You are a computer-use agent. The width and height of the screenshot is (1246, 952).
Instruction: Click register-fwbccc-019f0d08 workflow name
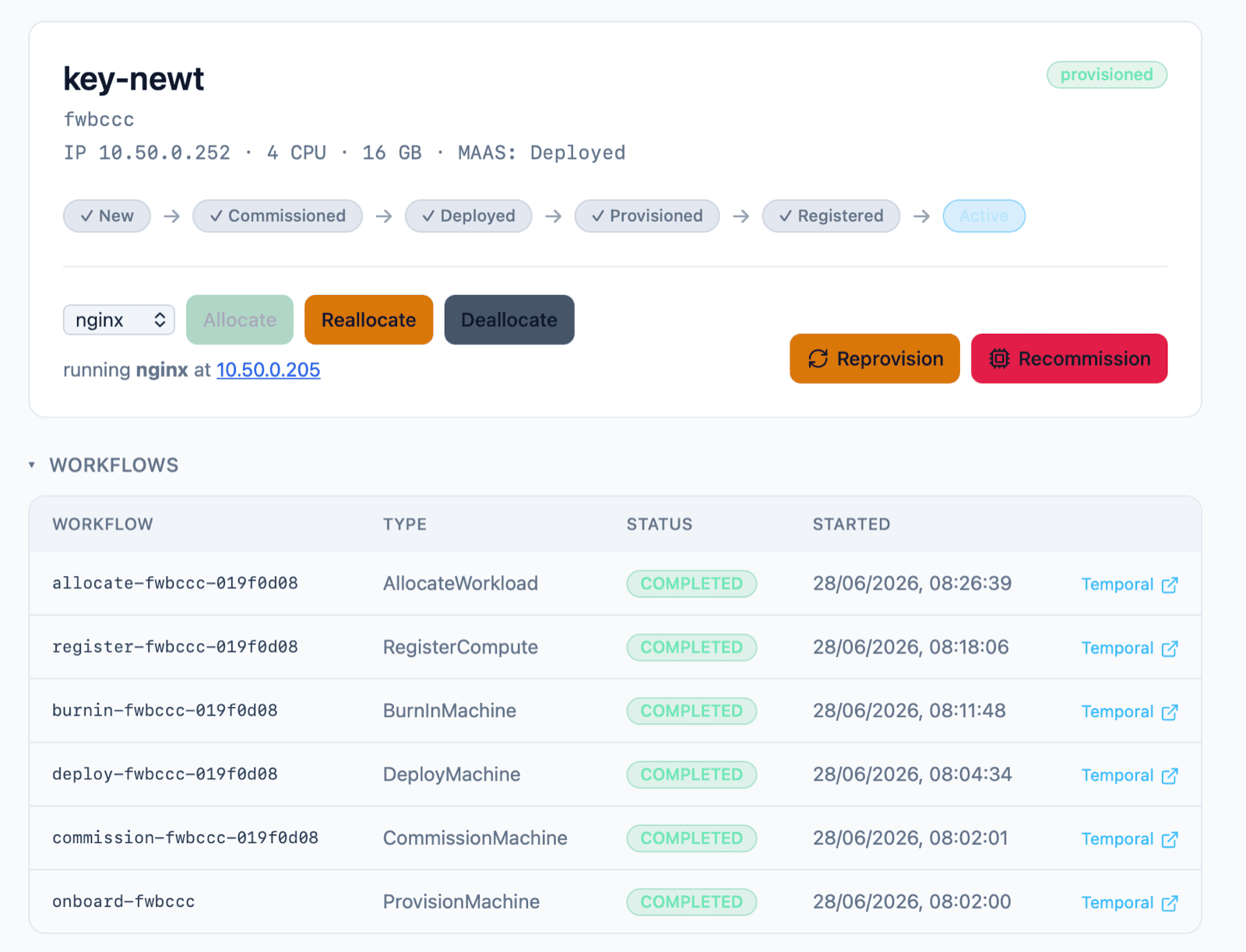175,647
